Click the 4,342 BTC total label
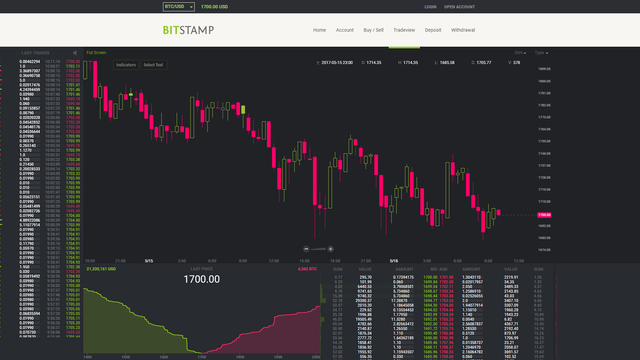The width and height of the screenshot is (640, 360). click(307, 269)
